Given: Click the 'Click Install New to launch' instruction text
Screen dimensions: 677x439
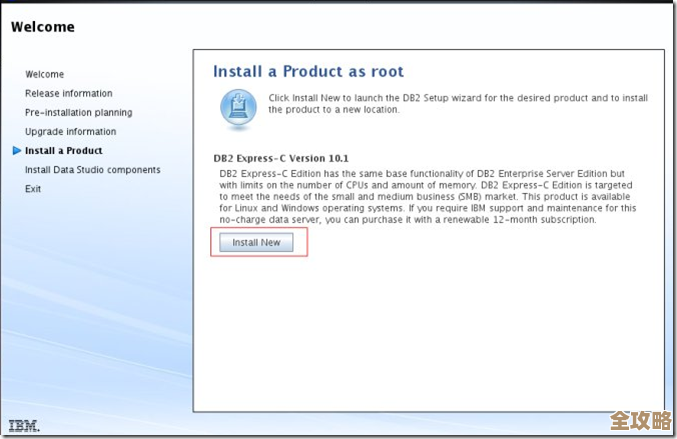Looking at the screenshot, I should coord(458,104).
